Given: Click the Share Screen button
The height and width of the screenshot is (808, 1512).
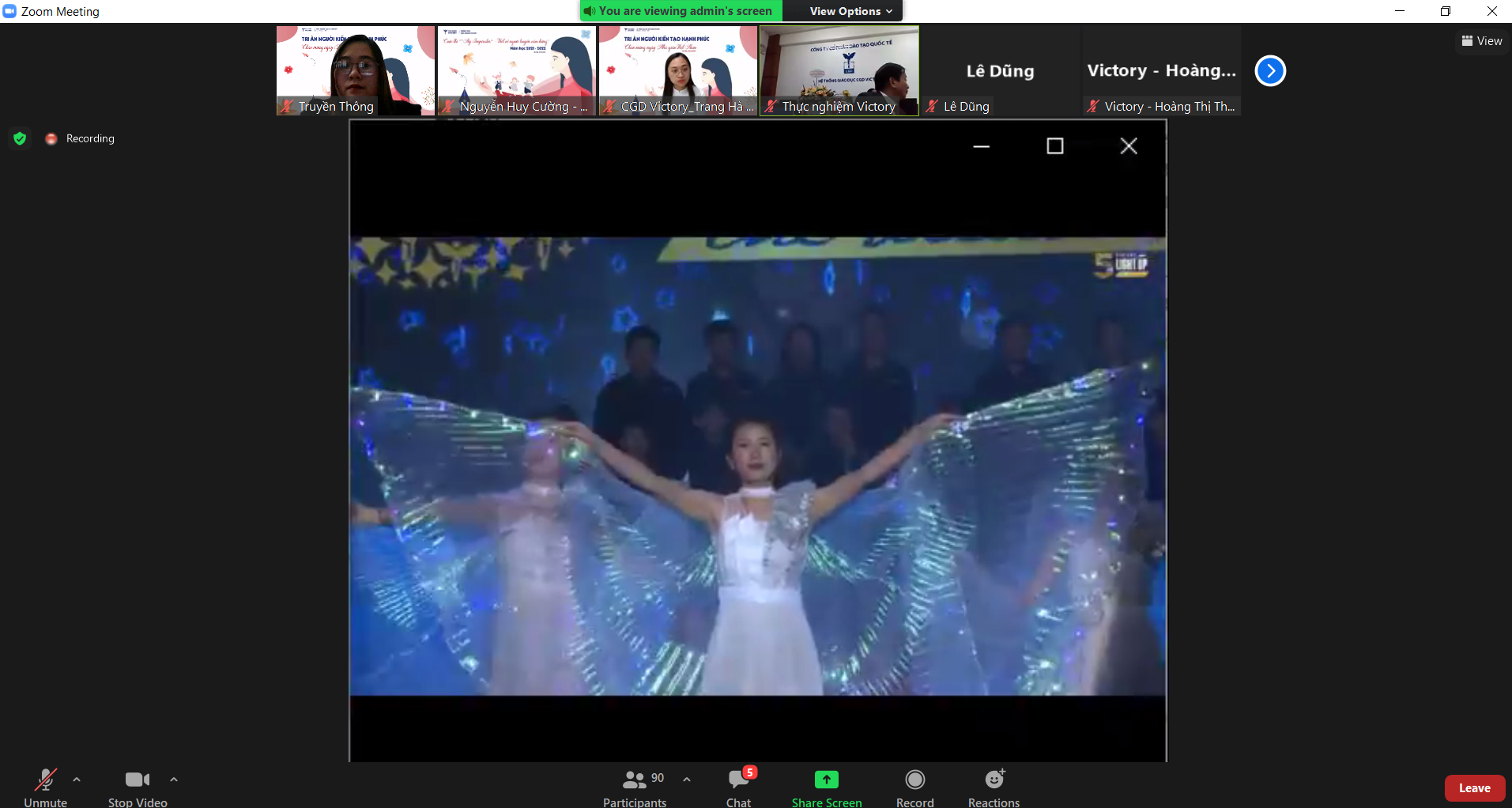Looking at the screenshot, I should coord(826,785).
